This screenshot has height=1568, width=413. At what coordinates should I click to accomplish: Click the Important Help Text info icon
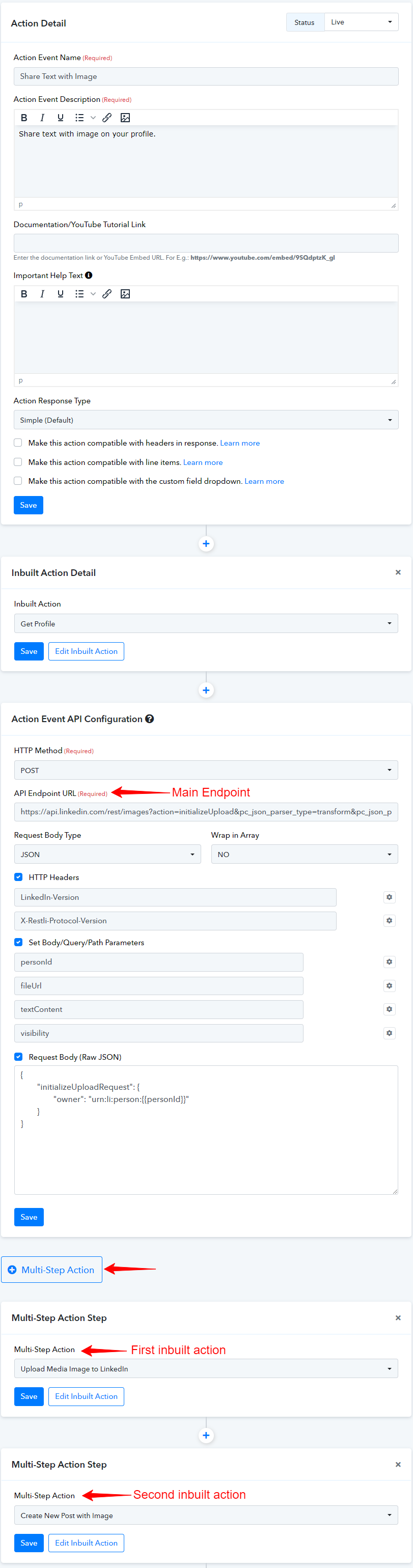point(89,275)
